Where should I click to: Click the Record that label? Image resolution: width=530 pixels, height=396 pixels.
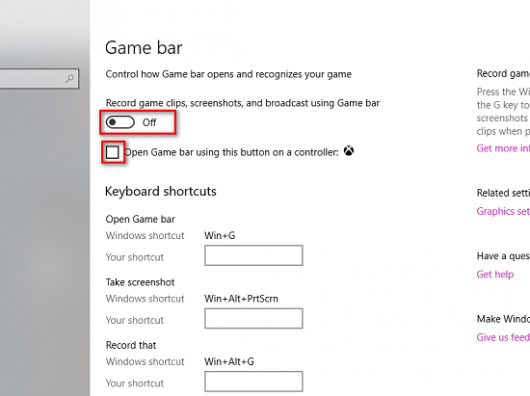[x=131, y=345]
